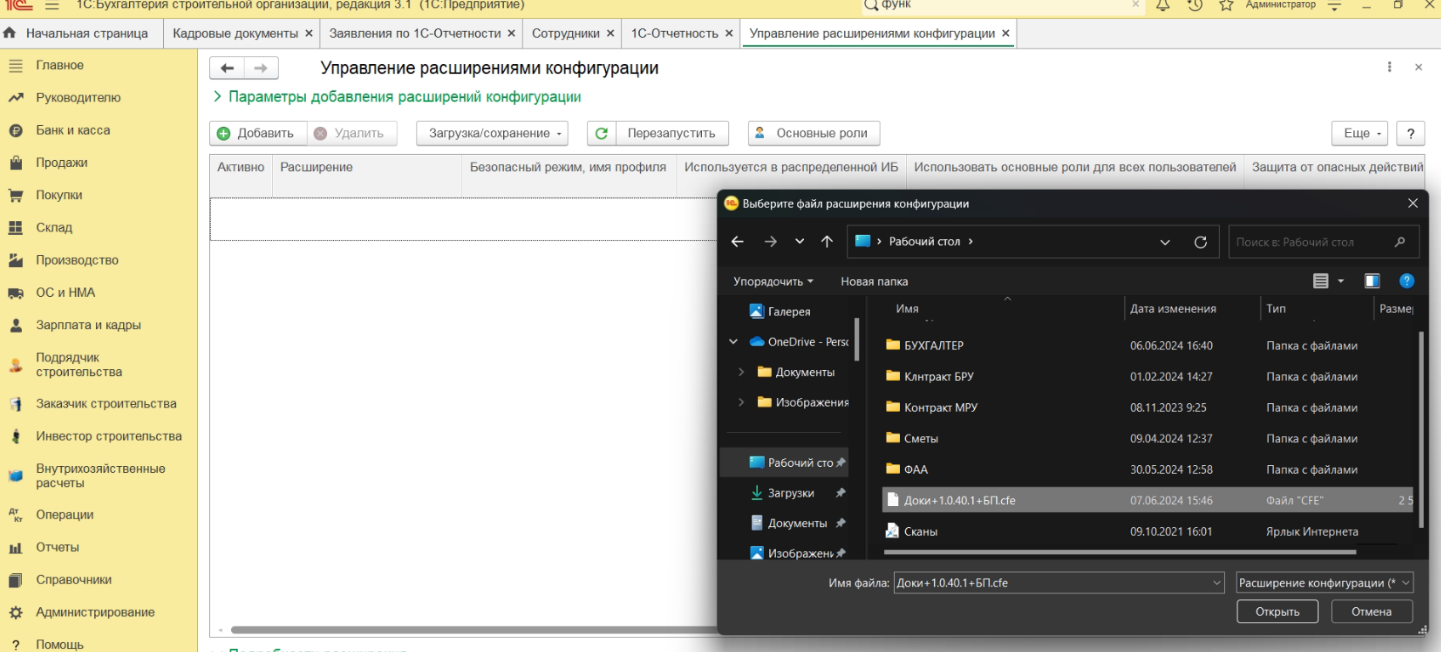Click the form back arrow button

pos(227,68)
